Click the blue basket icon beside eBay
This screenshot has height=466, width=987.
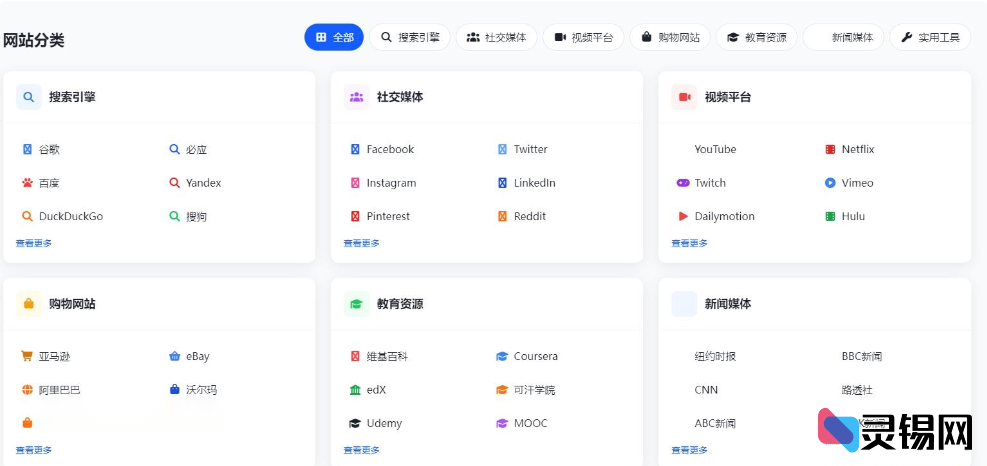(175, 356)
